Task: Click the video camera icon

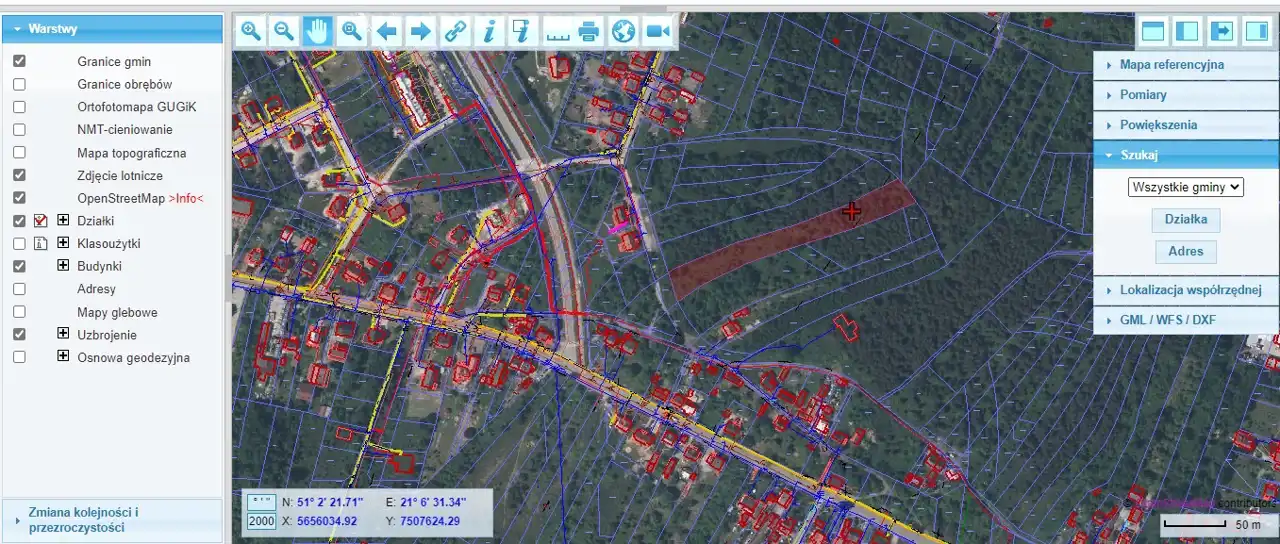Action: 657,31
